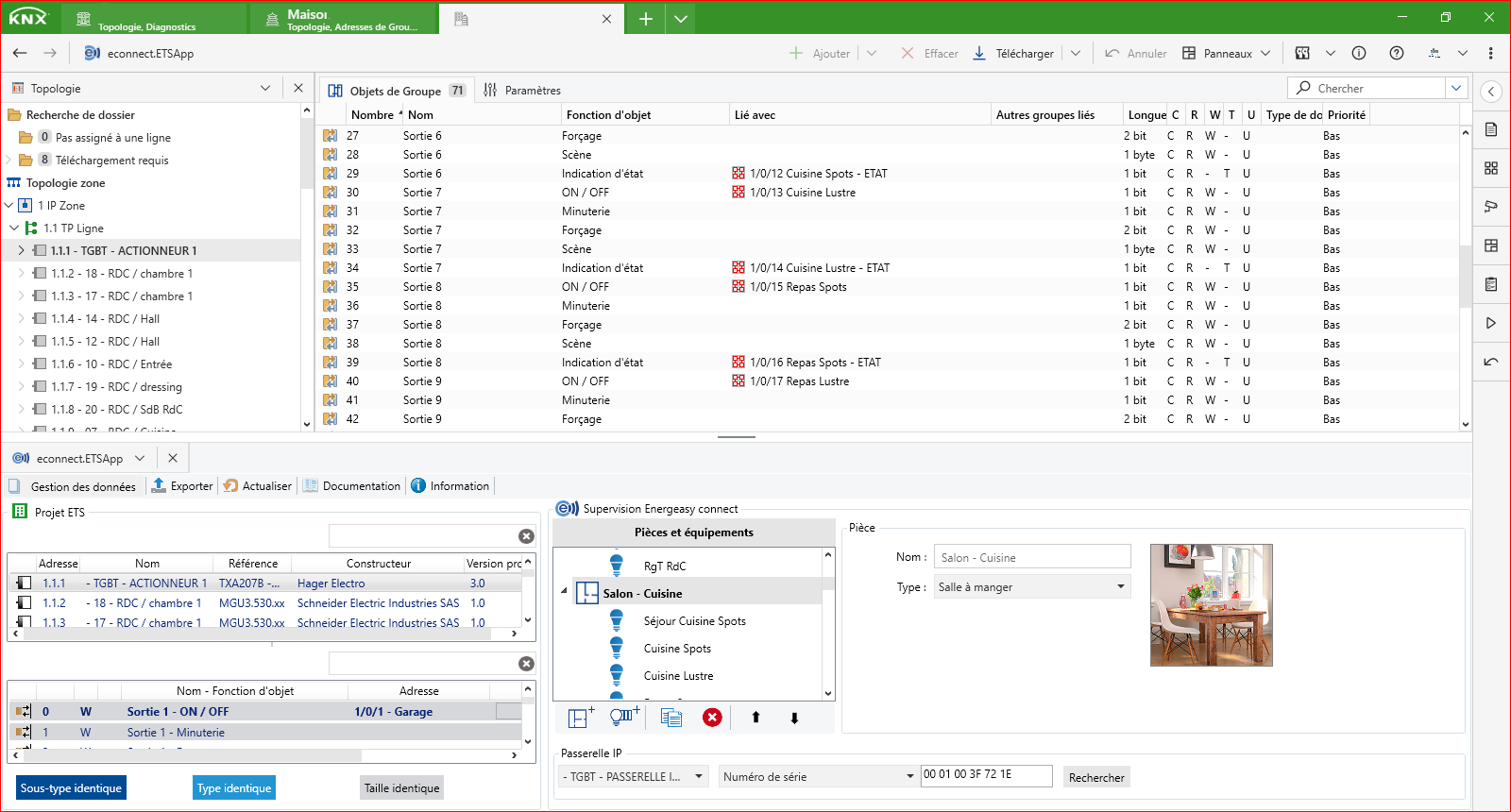Viewport: 1511px width, 812px height.
Task: Open the diagnostics camera icon in sidebar
Action: [x=1491, y=206]
